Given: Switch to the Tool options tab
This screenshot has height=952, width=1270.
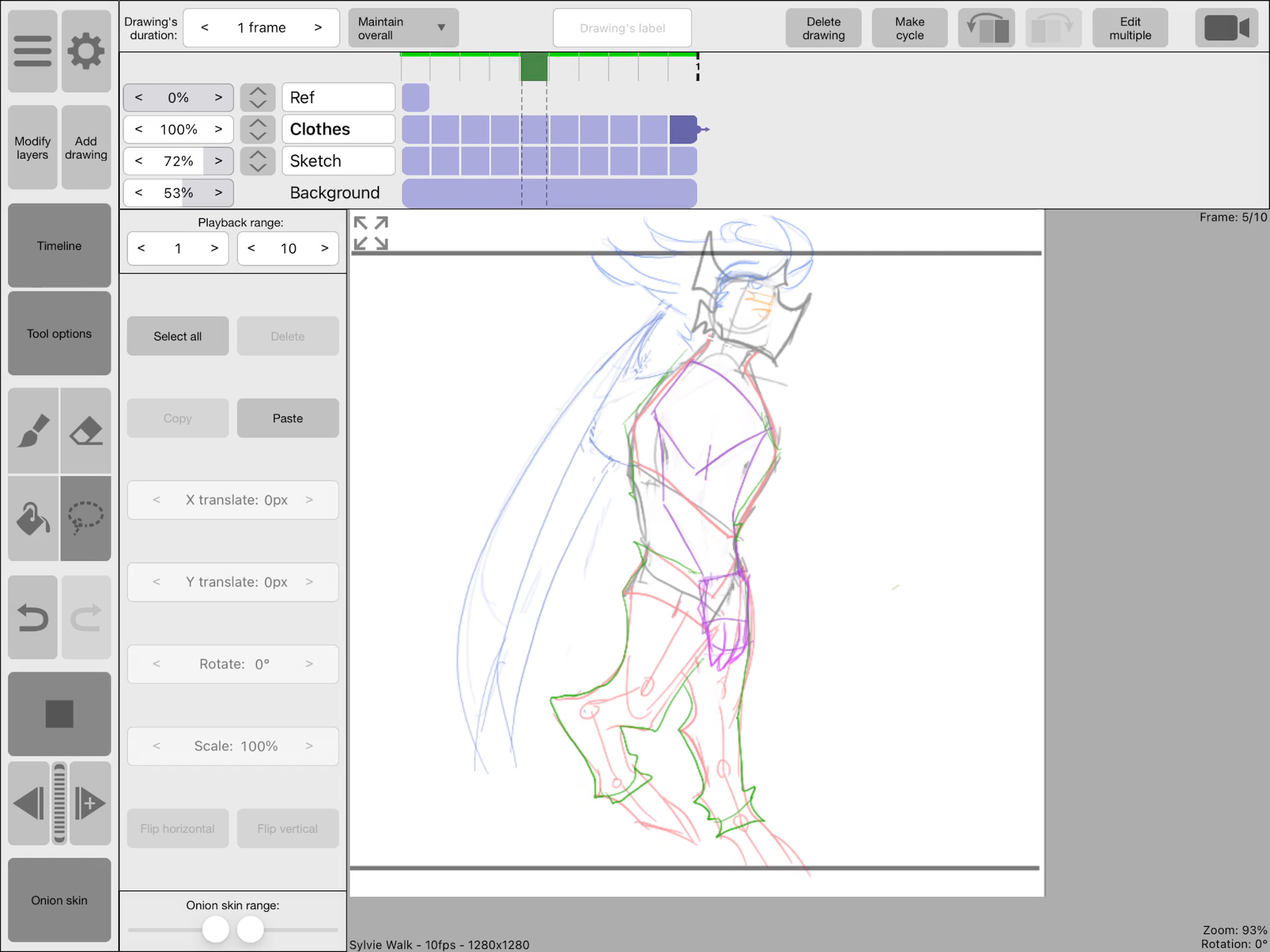Looking at the screenshot, I should [60, 333].
